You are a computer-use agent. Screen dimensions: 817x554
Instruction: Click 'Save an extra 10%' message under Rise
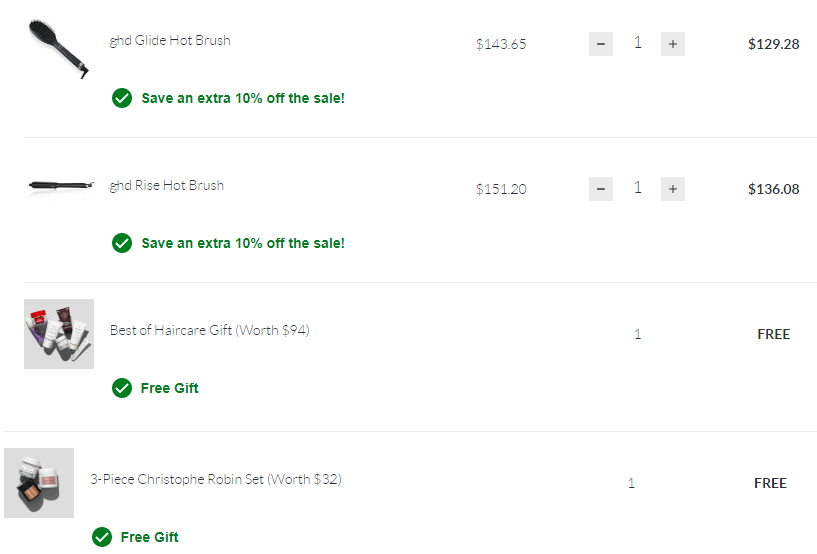click(243, 243)
